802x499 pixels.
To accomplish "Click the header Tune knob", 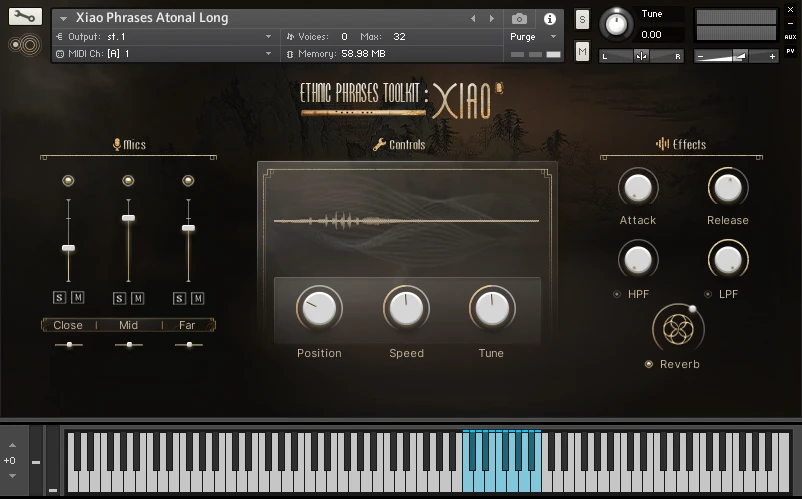I will [616, 24].
